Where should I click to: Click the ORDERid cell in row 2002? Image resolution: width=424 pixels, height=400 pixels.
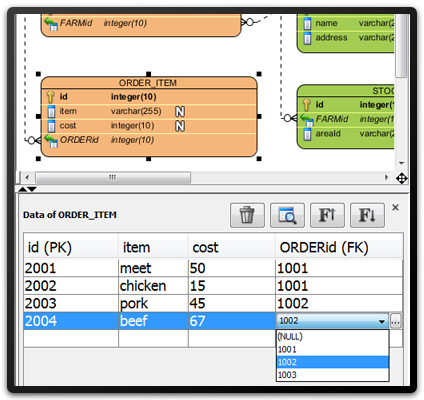(339, 286)
